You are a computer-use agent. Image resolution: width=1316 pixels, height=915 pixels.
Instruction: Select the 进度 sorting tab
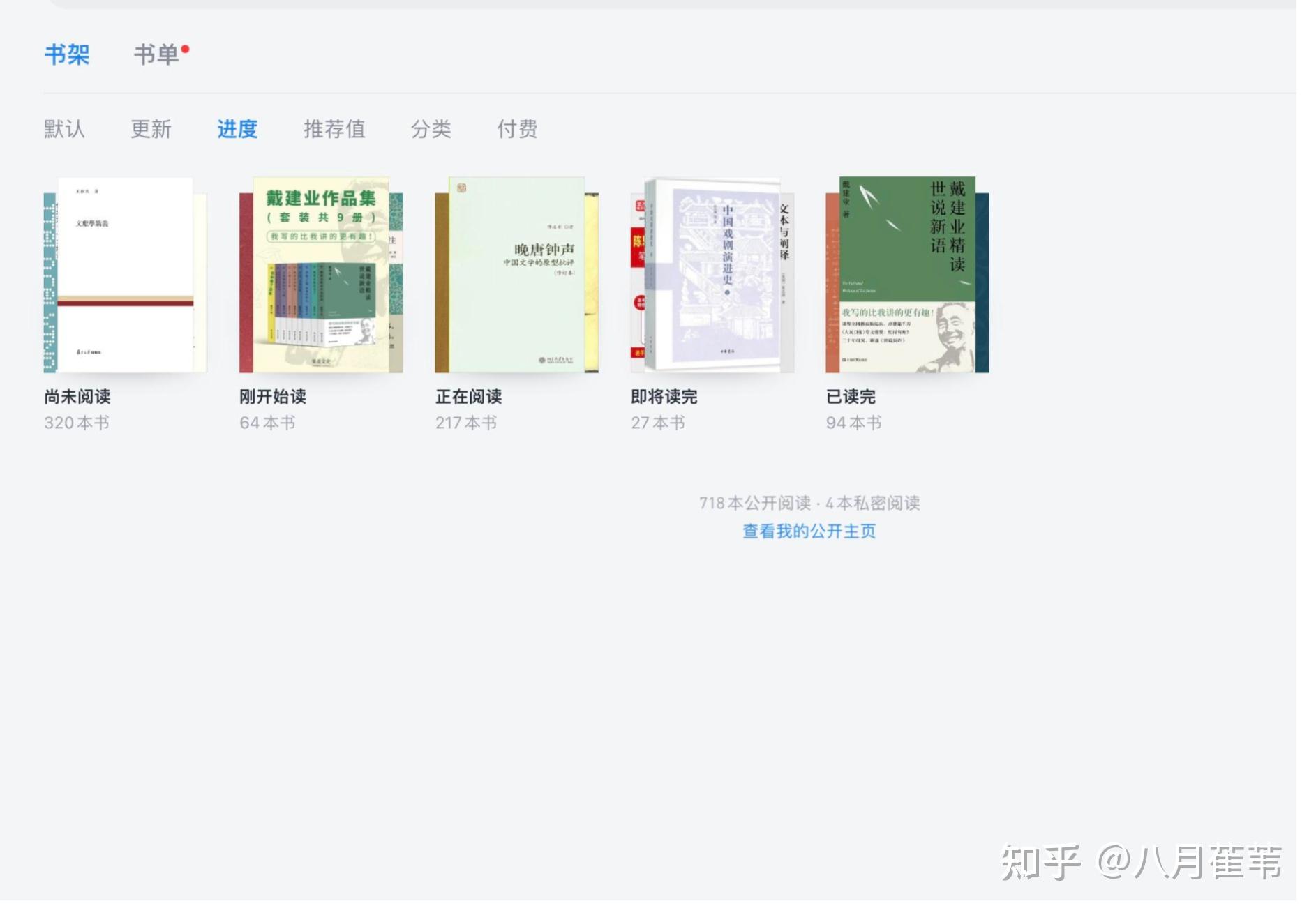click(237, 129)
